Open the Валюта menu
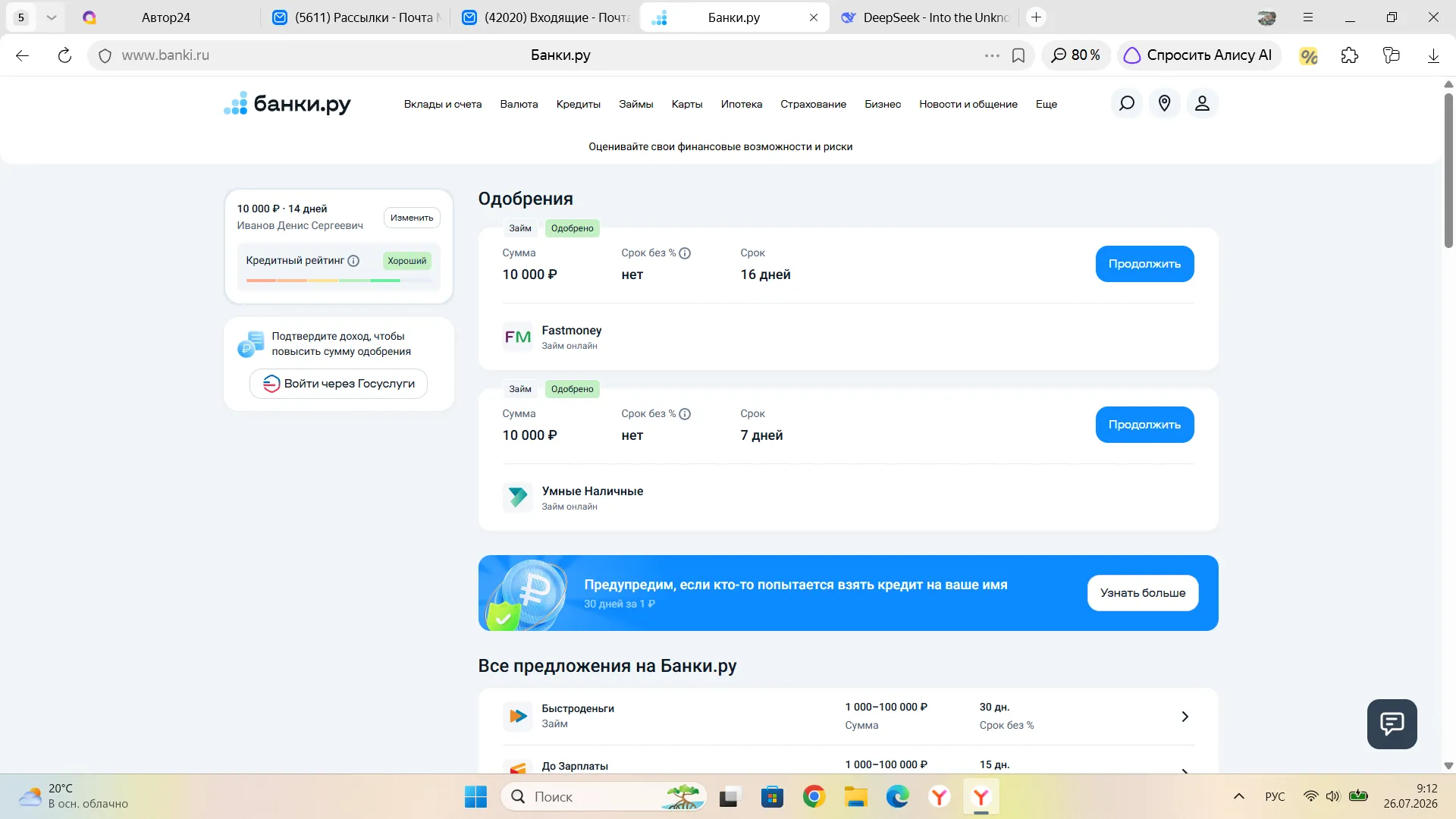The width and height of the screenshot is (1456, 819). (519, 105)
